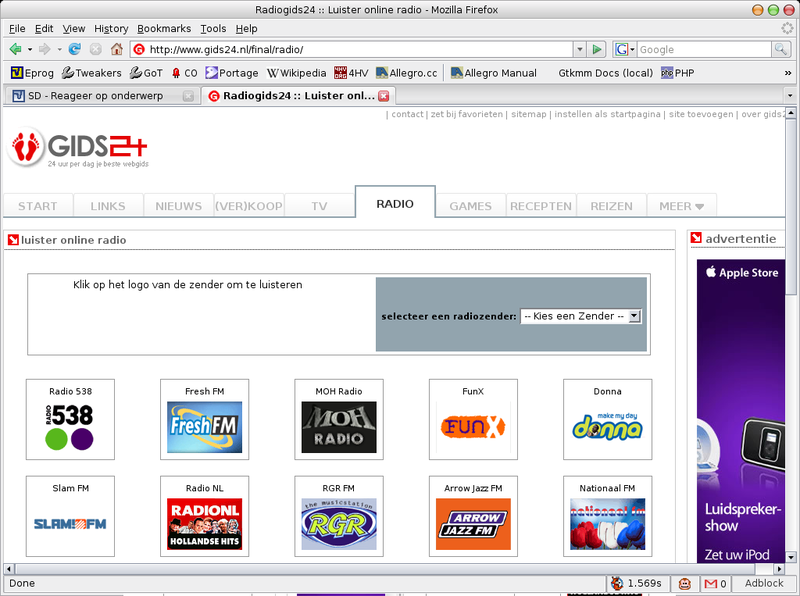The image size is (800, 596).
Task: Open the Back button history dropdown arrow
Action: pos(30,49)
